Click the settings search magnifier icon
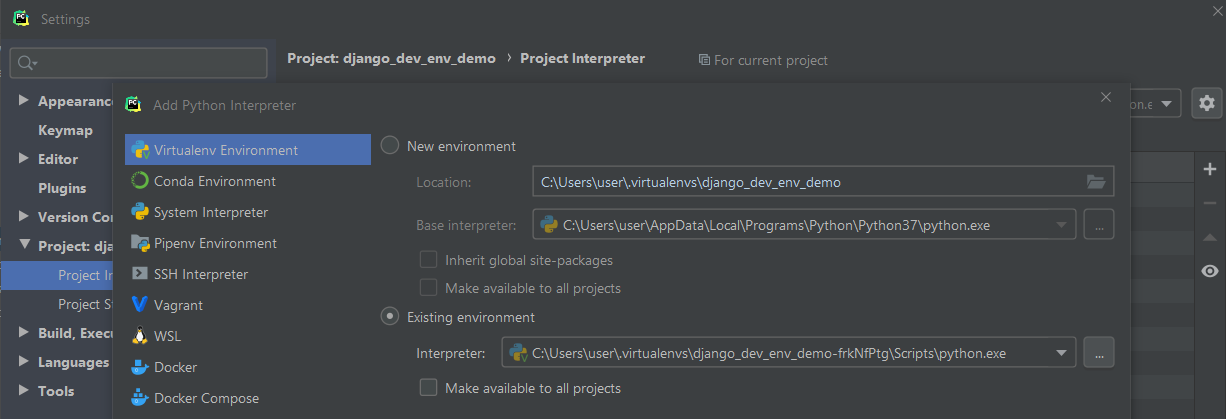Viewport: 1226px width, 419px height. pos(25,63)
